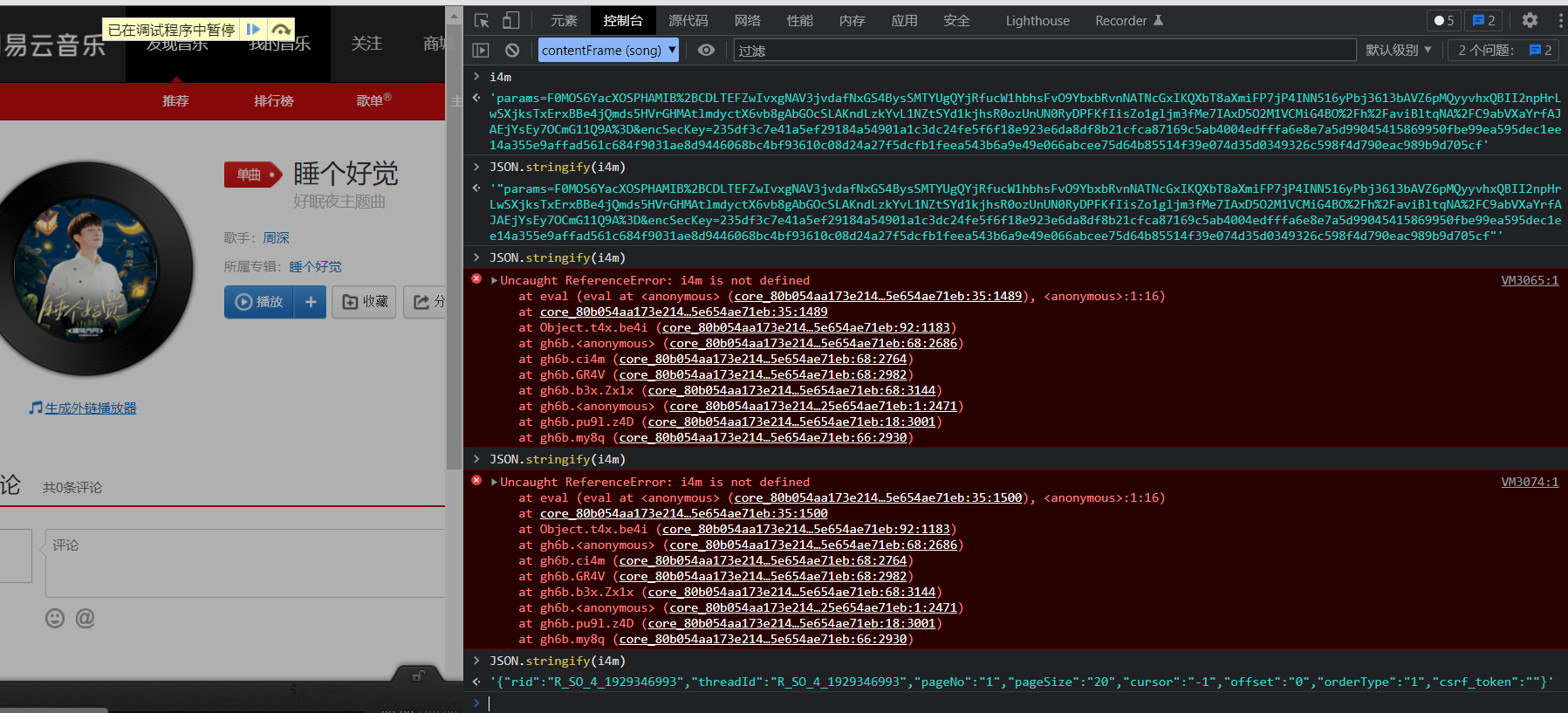This screenshot has width=1568, height=713.
Task: Open source link VM3065:1
Action: (x=1530, y=280)
